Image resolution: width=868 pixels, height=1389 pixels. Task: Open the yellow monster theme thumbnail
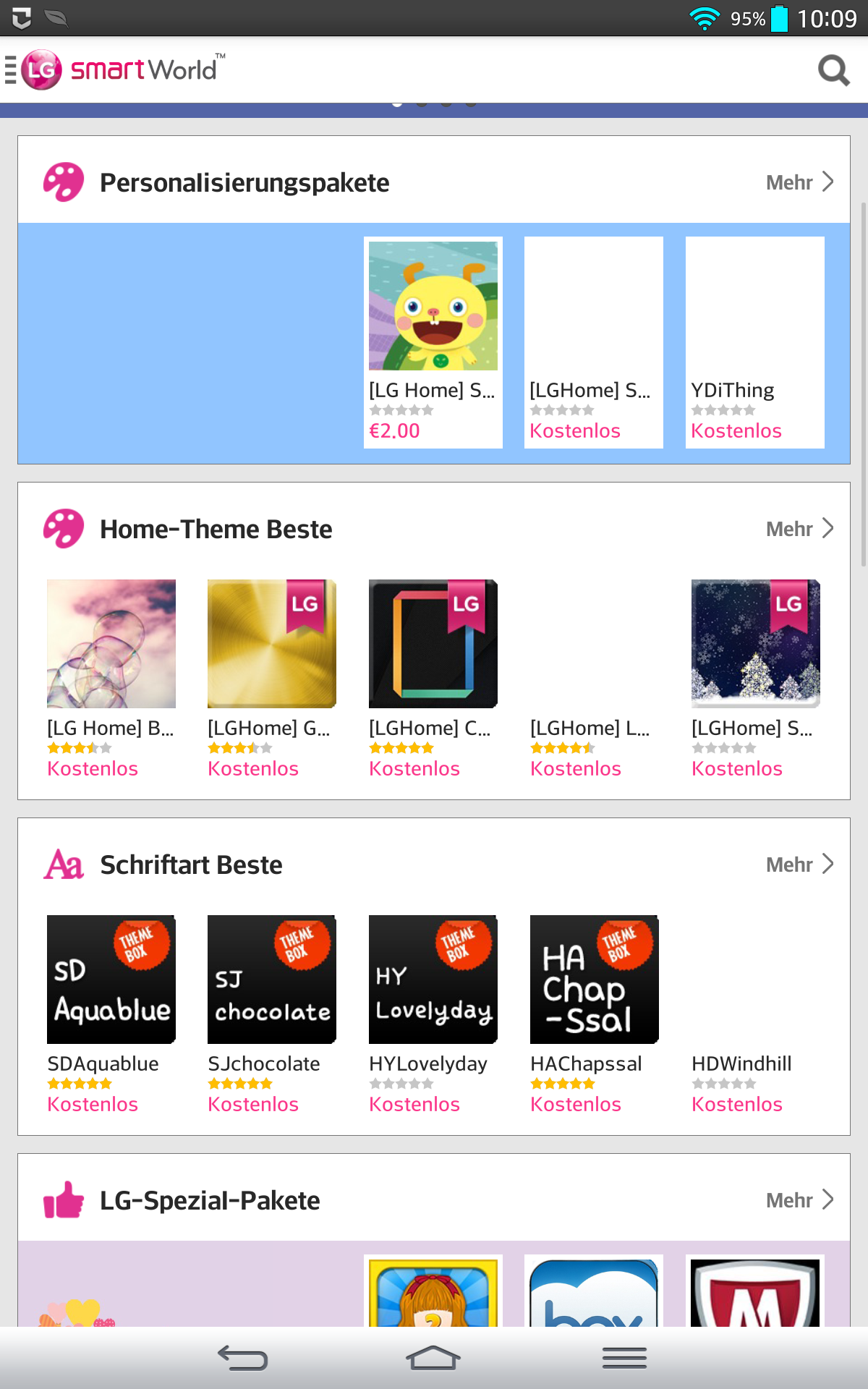[433, 306]
